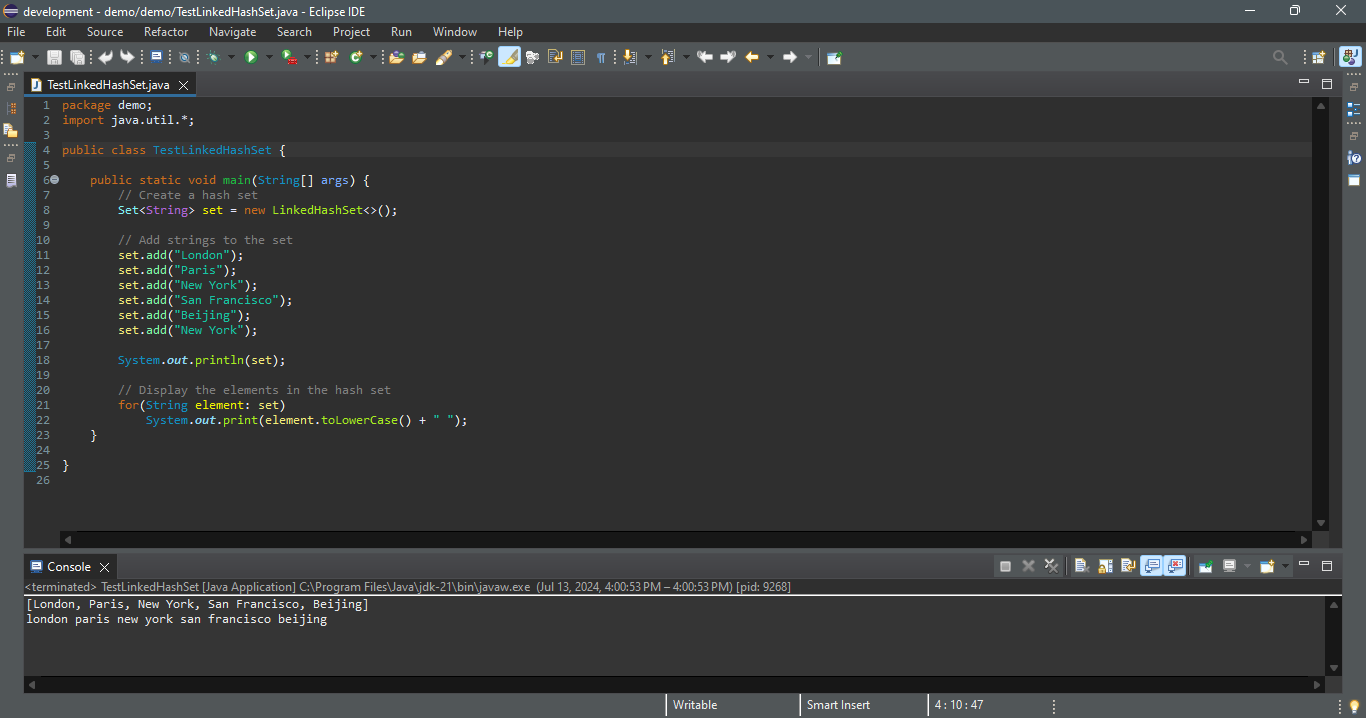Click the Open Type icon in the toolbar
1366x718 pixels.
(396, 58)
